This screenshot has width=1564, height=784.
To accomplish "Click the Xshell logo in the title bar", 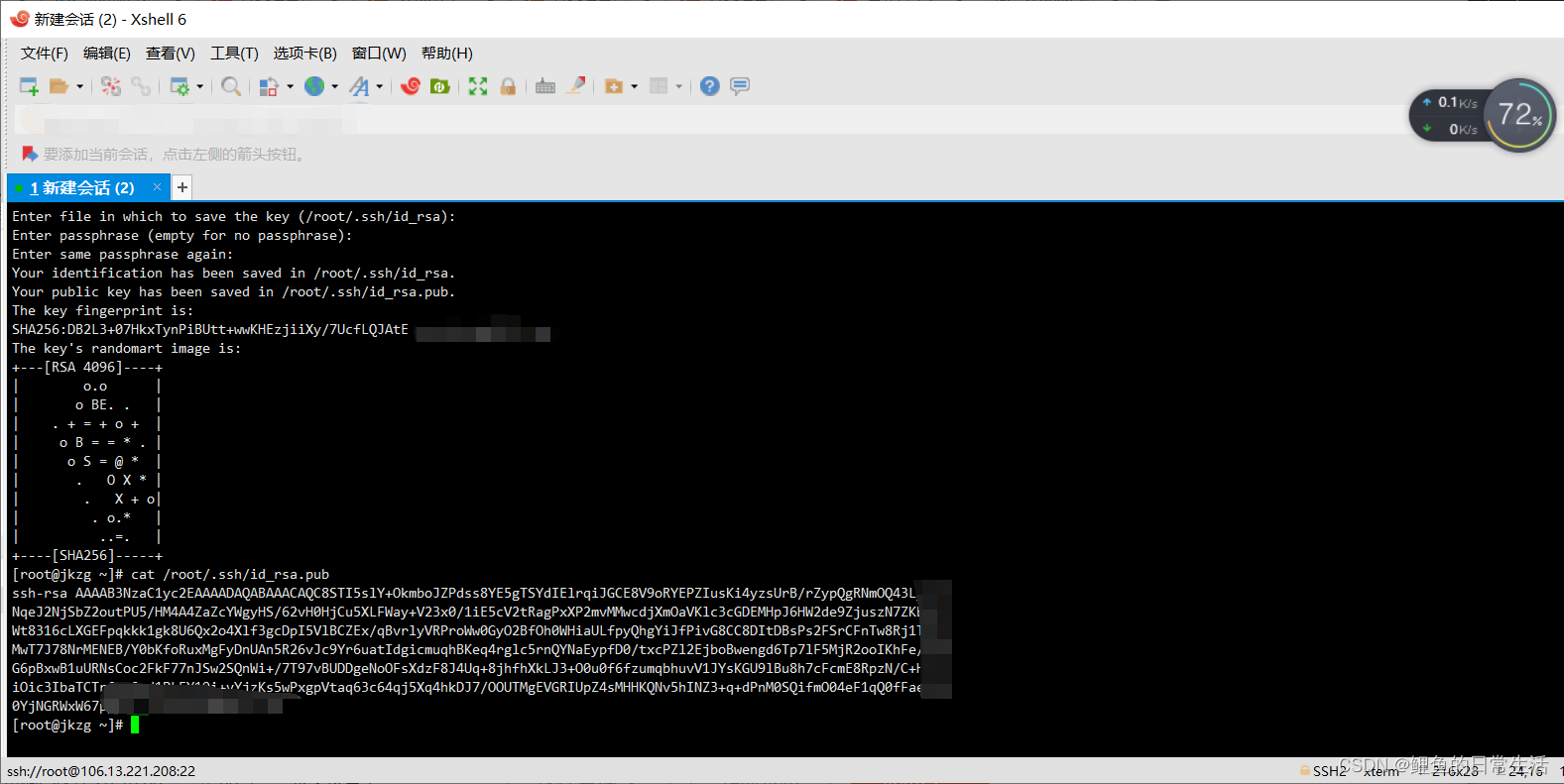I will tap(19, 19).
